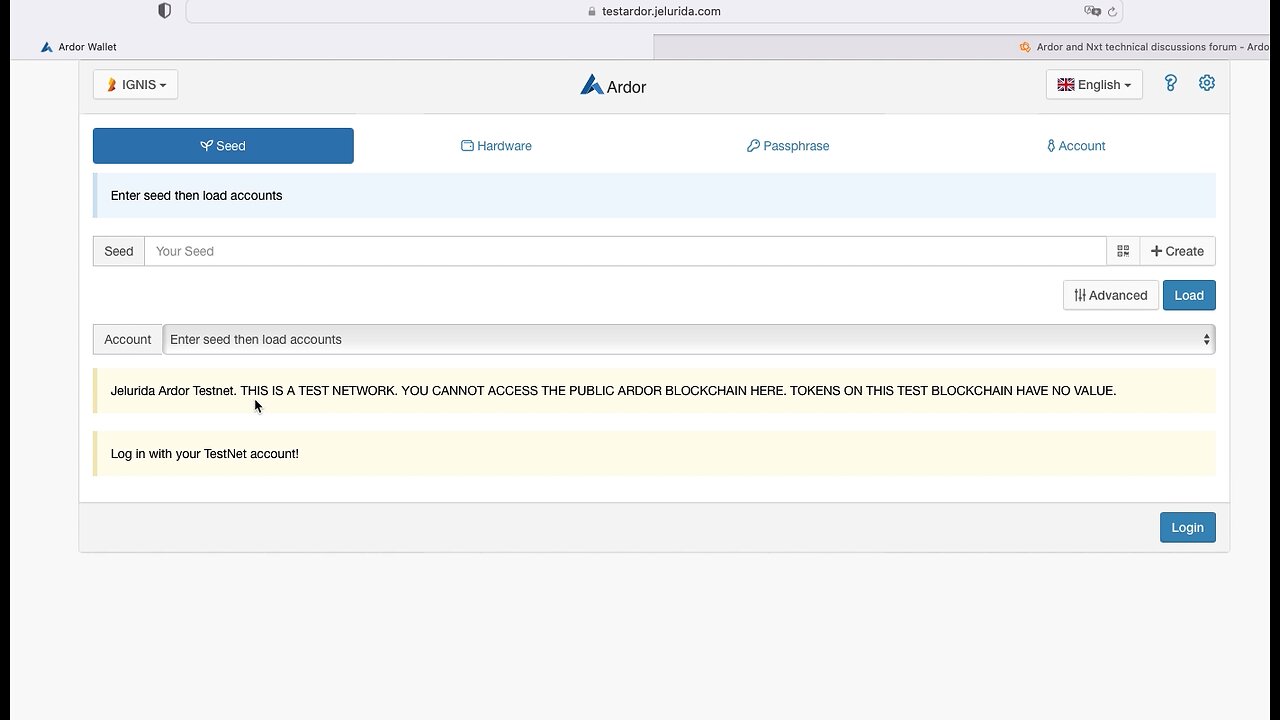The width and height of the screenshot is (1280, 720).
Task: Click the Seed label beside input
Action: pos(119,251)
